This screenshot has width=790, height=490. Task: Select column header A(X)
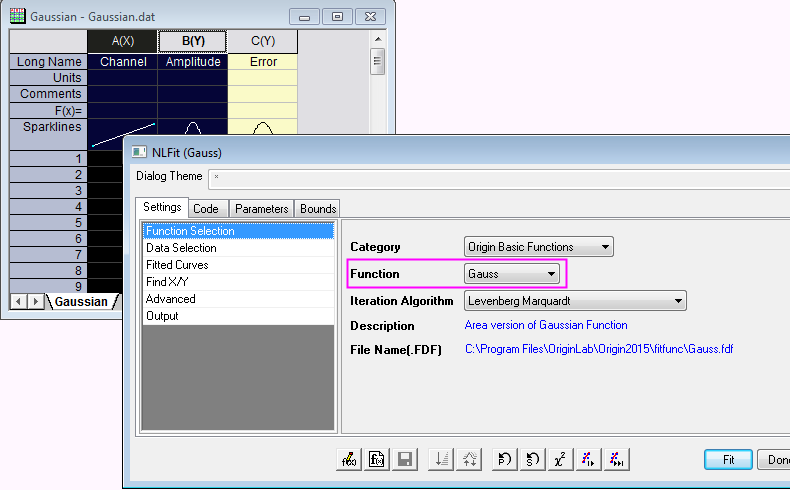[x=123, y=41]
